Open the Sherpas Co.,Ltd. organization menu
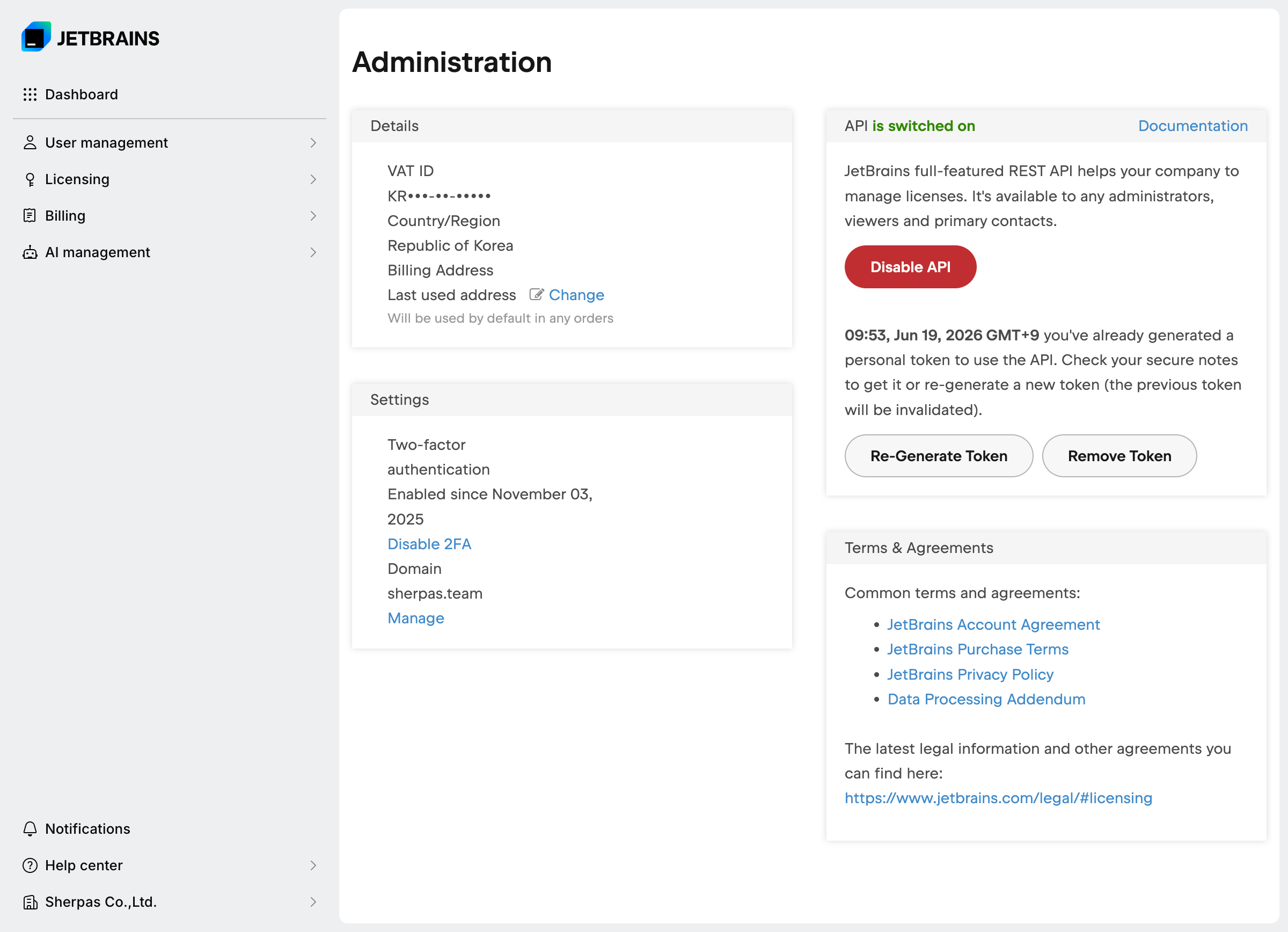The image size is (1288, 932). click(169, 902)
